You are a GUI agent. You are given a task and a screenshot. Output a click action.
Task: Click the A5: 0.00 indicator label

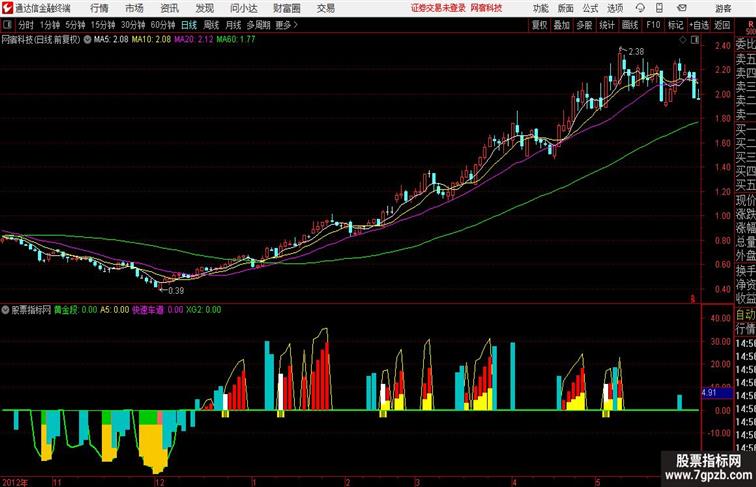click(115, 310)
